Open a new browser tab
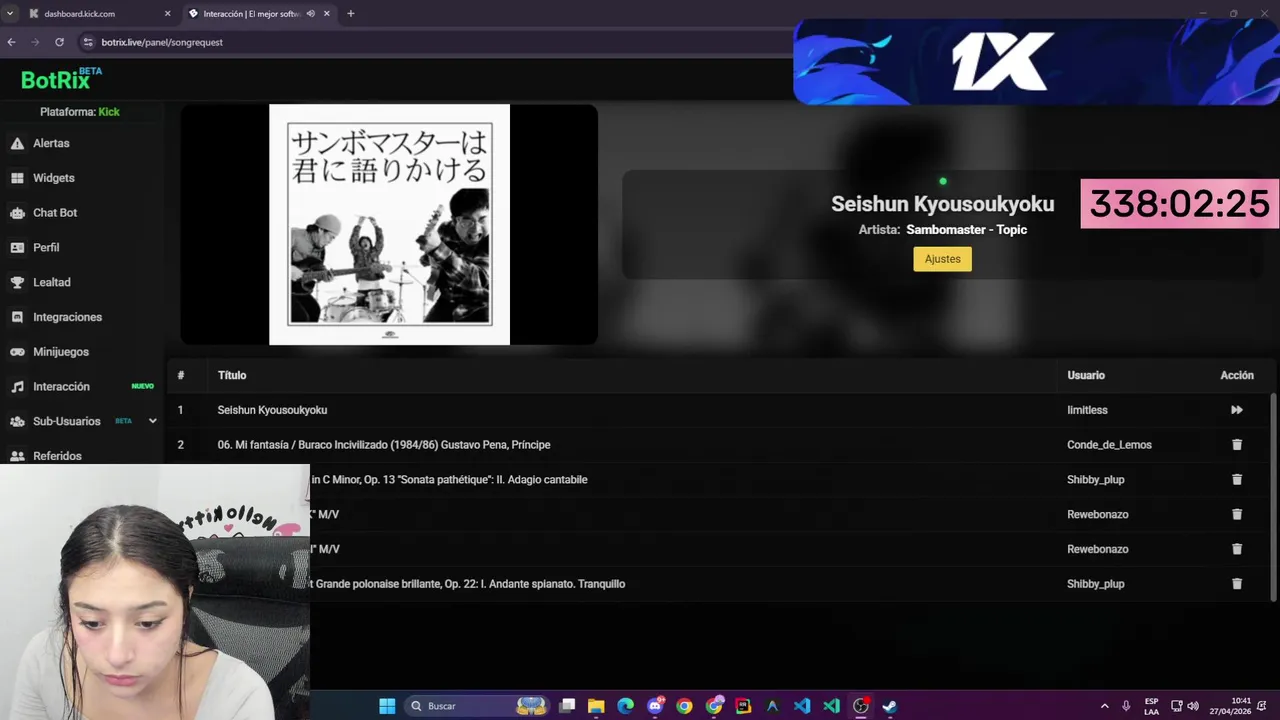Screen dimensions: 1280x720 tap(350, 14)
